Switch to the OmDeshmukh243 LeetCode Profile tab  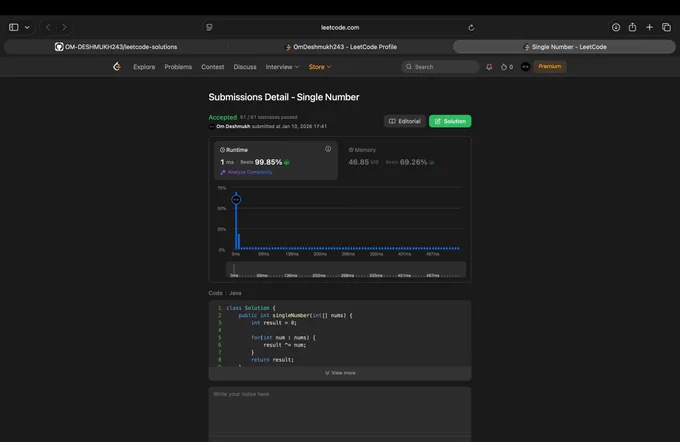[340, 47]
